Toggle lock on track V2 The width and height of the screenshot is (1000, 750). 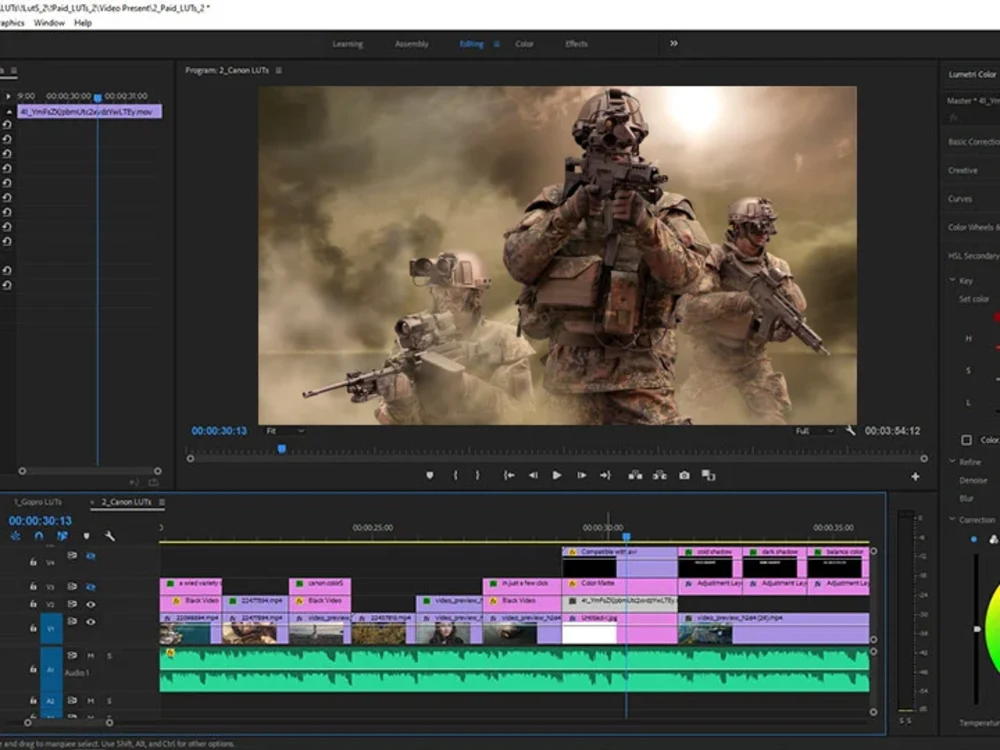pyautogui.click(x=33, y=604)
